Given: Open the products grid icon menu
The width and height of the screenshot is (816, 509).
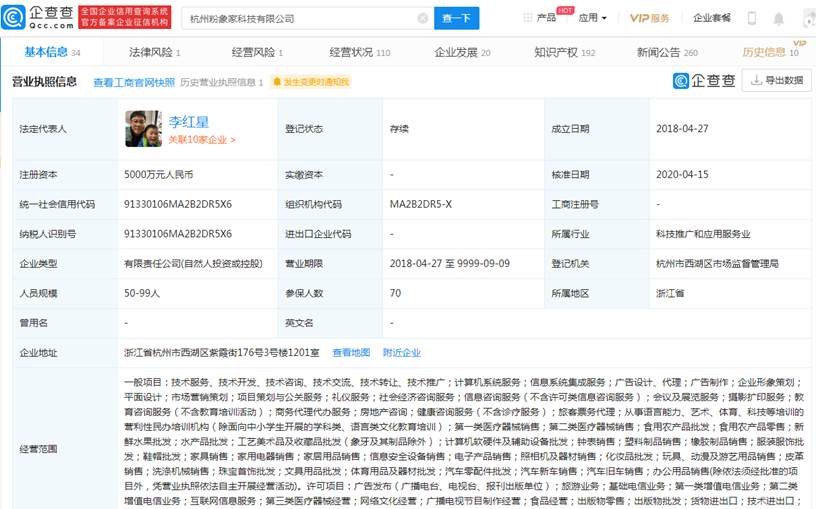Looking at the screenshot, I should pos(528,18).
